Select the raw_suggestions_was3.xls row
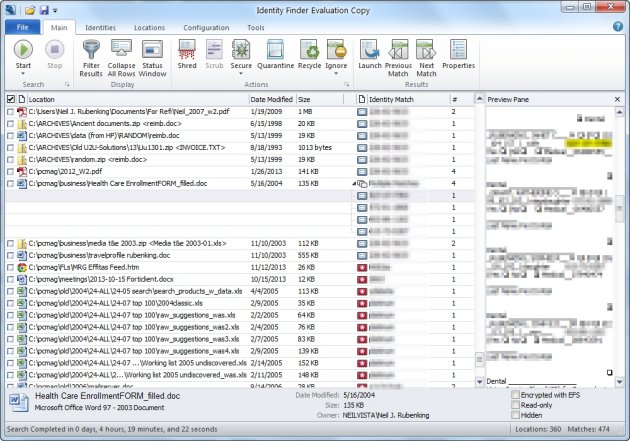This screenshot has height=441, width=630. pyautogui.click(x=239, y=339)
